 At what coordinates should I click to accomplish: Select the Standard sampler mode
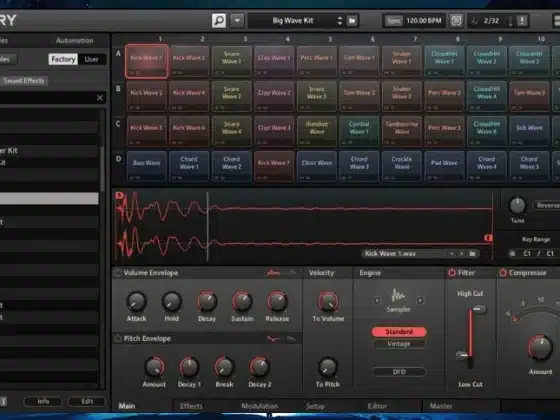tap(399, 332)
